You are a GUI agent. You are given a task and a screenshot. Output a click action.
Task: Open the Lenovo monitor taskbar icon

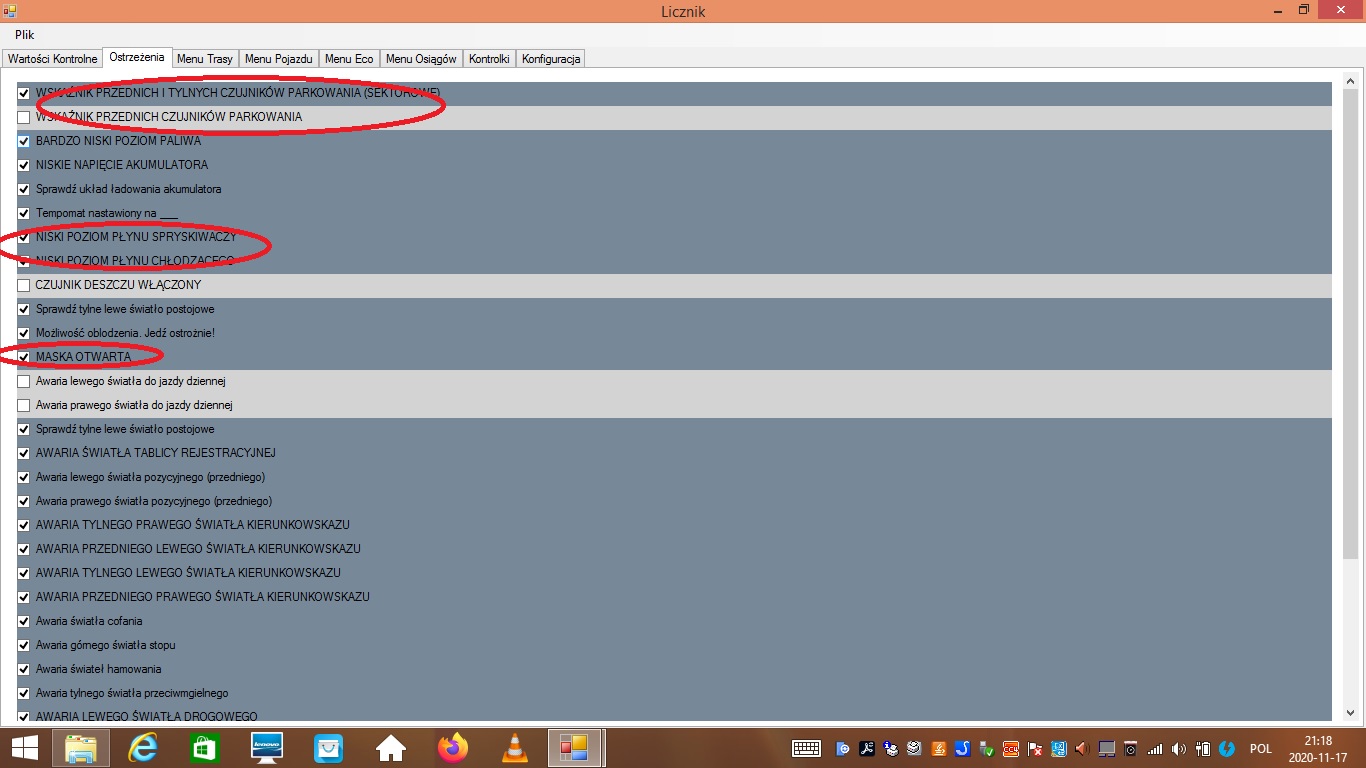coord(266,748)
